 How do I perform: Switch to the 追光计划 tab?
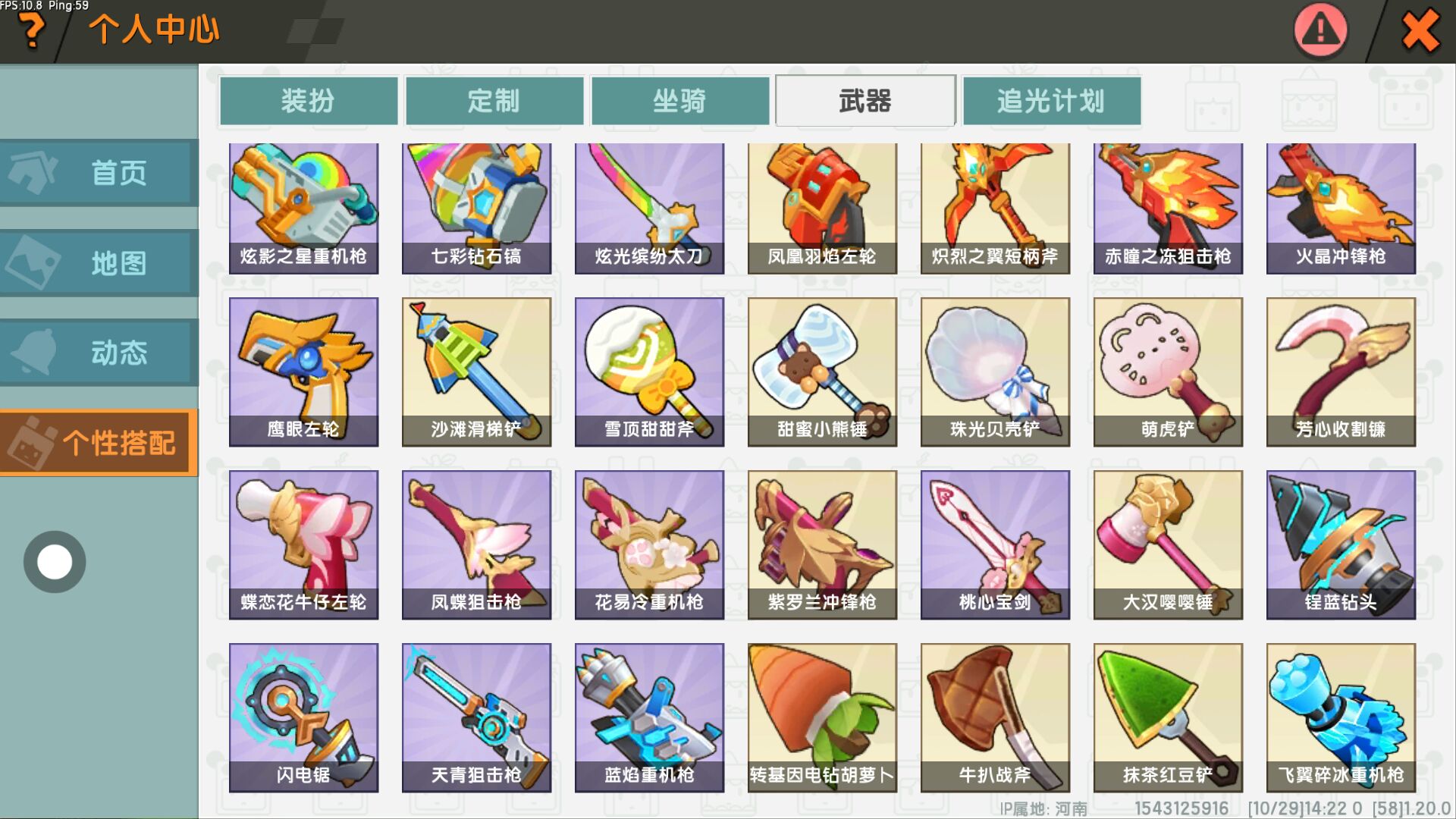(1052, 100)
